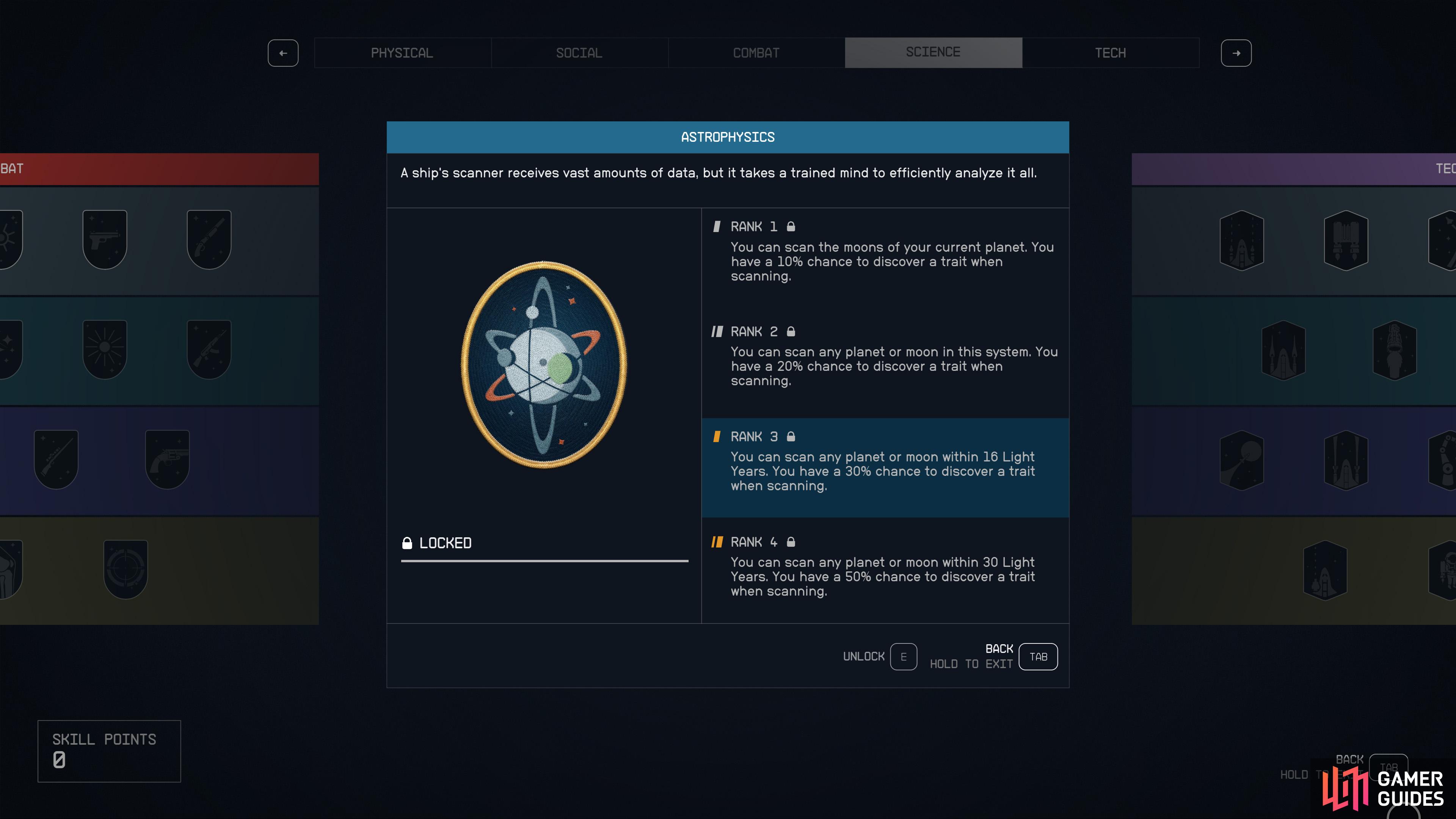
Task: Pick the sniper rifle skill badge
Action: point(56,459)
